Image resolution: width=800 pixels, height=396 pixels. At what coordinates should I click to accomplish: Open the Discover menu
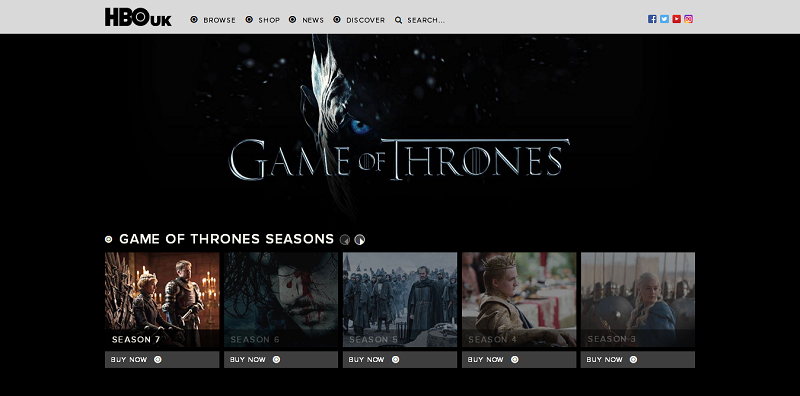tap(365, 20)
